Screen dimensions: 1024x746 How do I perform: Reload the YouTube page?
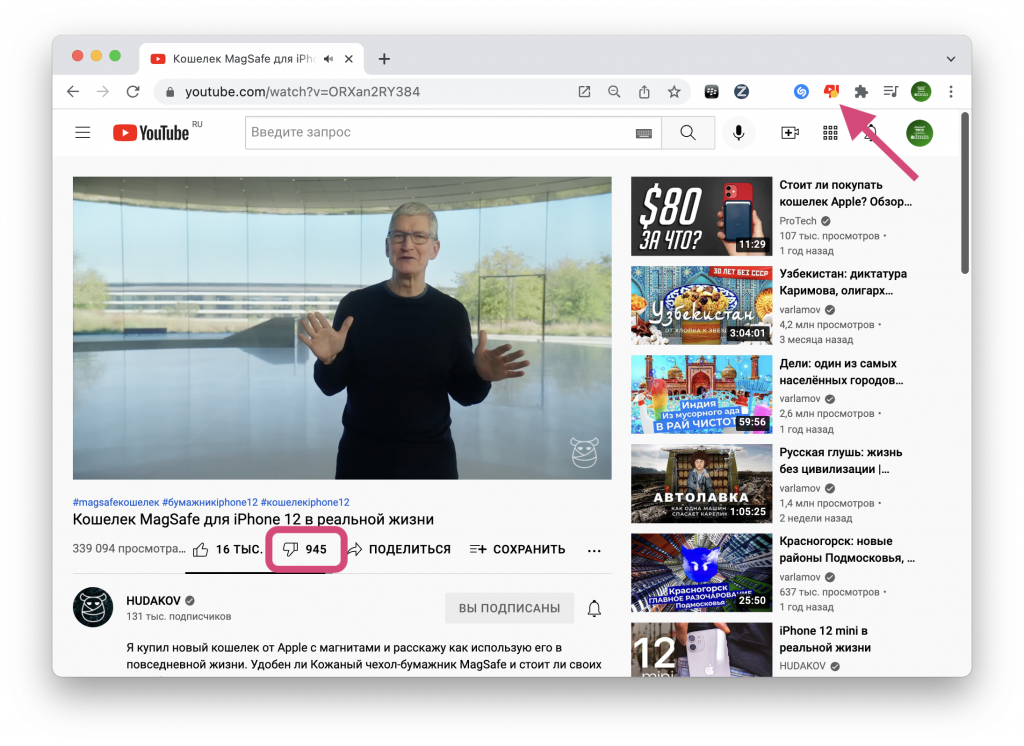[x=133, y=92]
